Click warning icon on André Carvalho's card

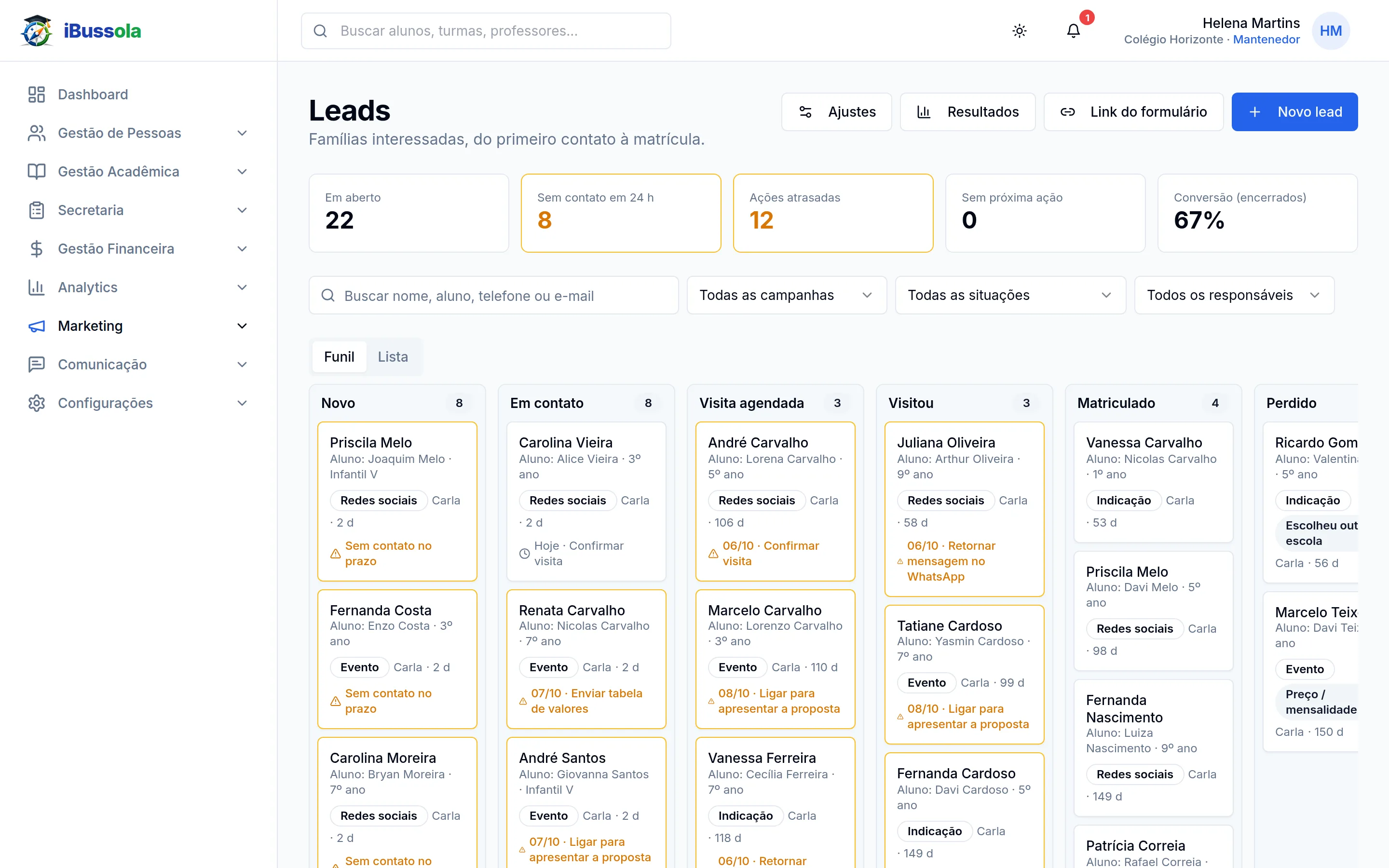coord(713,554)
